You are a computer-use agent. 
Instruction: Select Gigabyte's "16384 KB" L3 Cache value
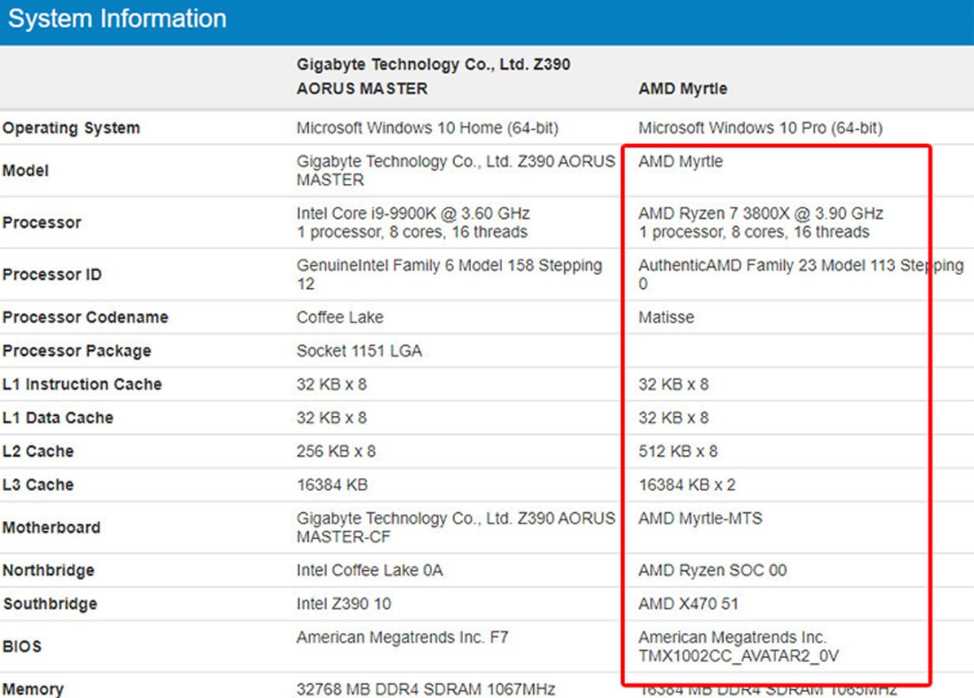pos(332,485)
